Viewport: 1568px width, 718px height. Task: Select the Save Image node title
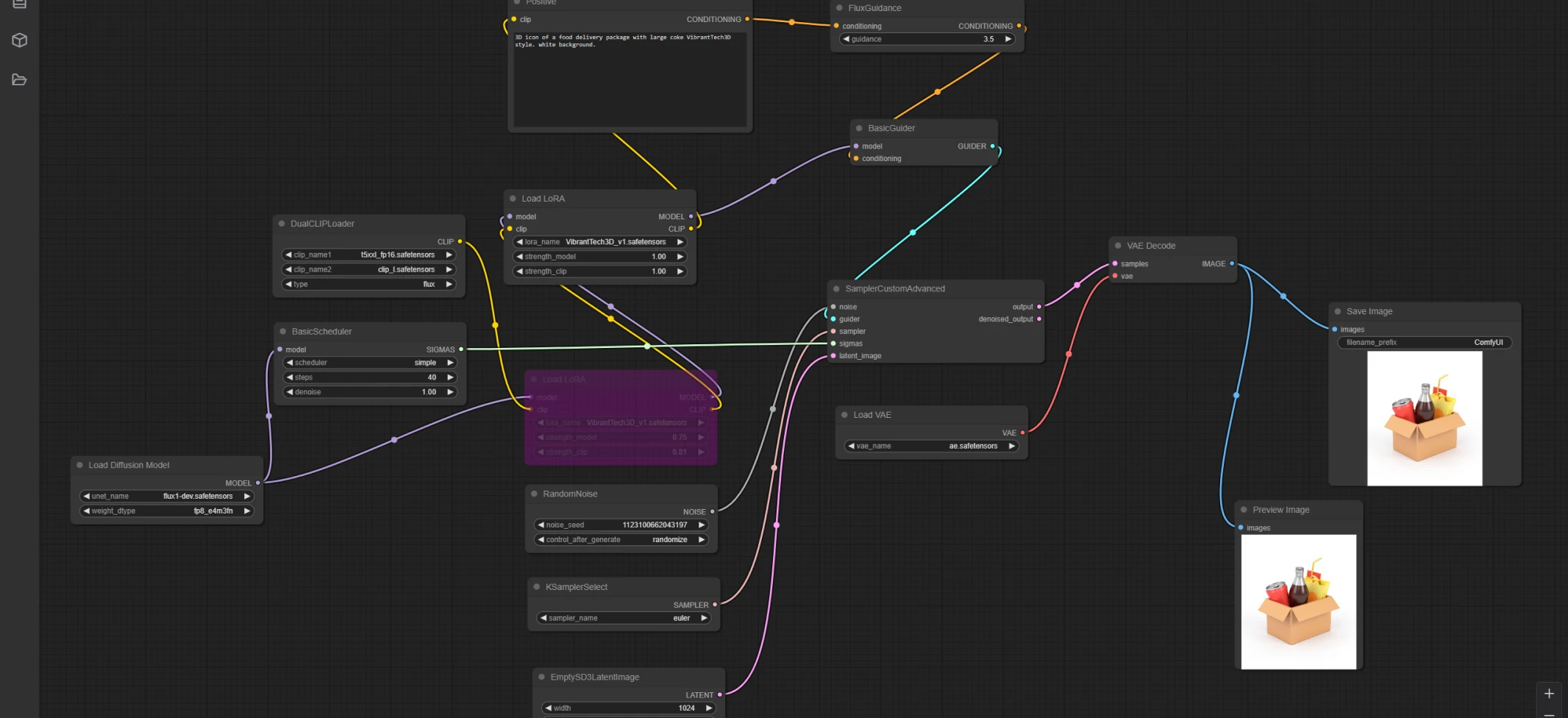[x=1369, y=311]
